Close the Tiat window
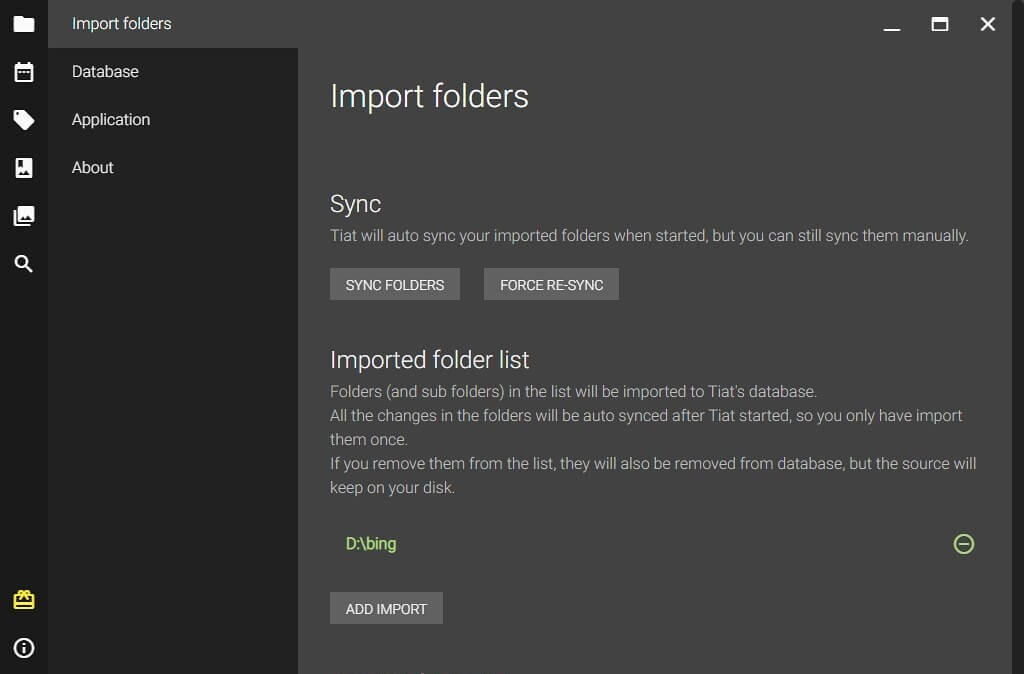This screenshot has width=1024, height=674. coord(988,24)
